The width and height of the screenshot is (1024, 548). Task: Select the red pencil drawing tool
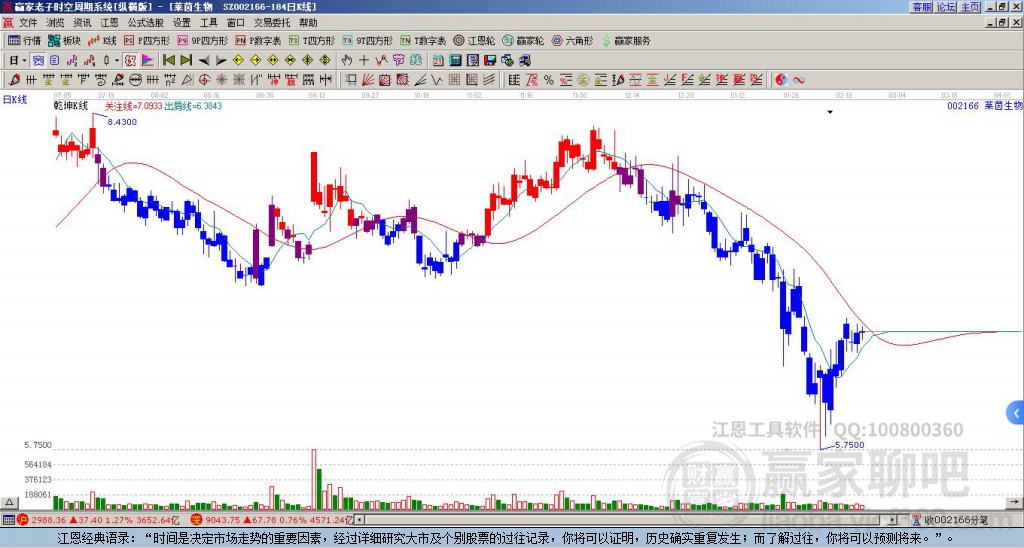14,80
